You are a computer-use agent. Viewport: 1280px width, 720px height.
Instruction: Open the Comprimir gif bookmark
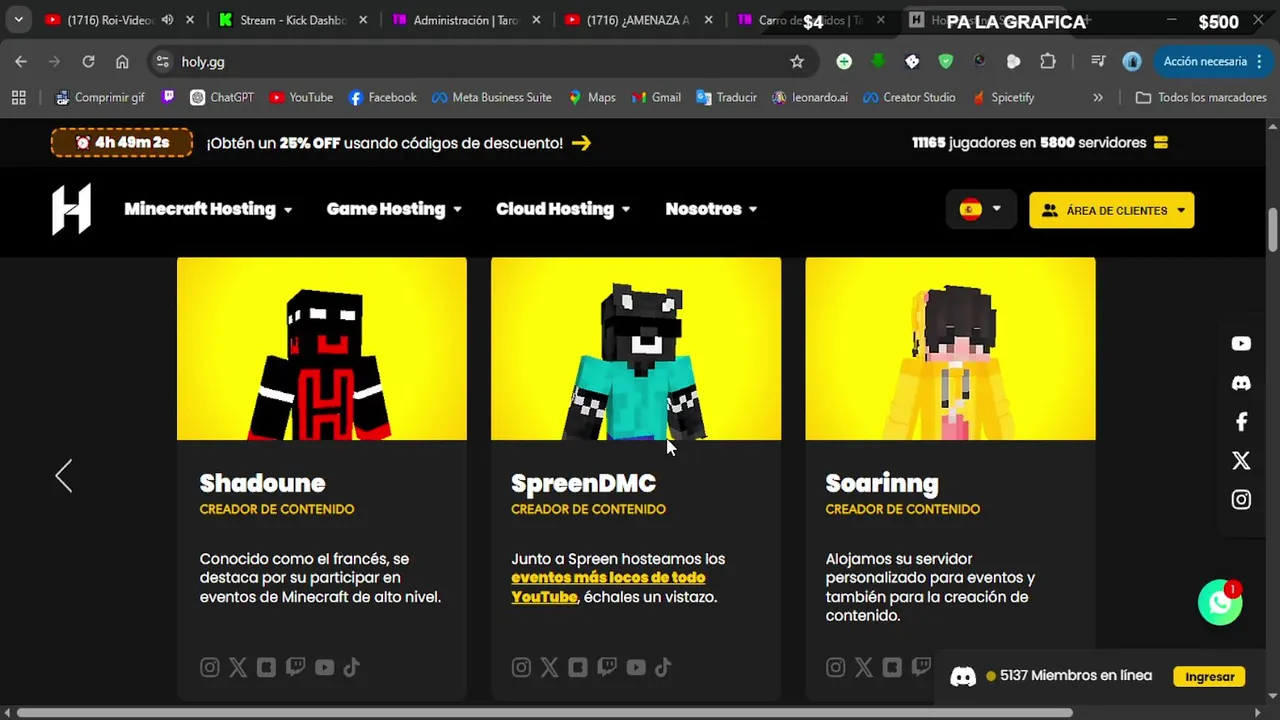click(100, 97)
